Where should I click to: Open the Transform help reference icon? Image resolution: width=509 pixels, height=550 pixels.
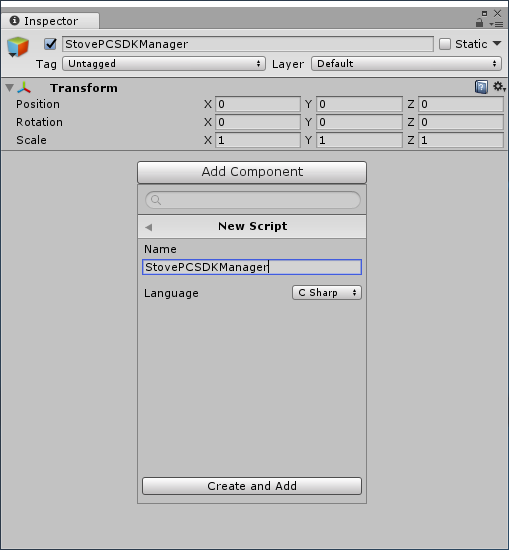(x=481, y=87)
